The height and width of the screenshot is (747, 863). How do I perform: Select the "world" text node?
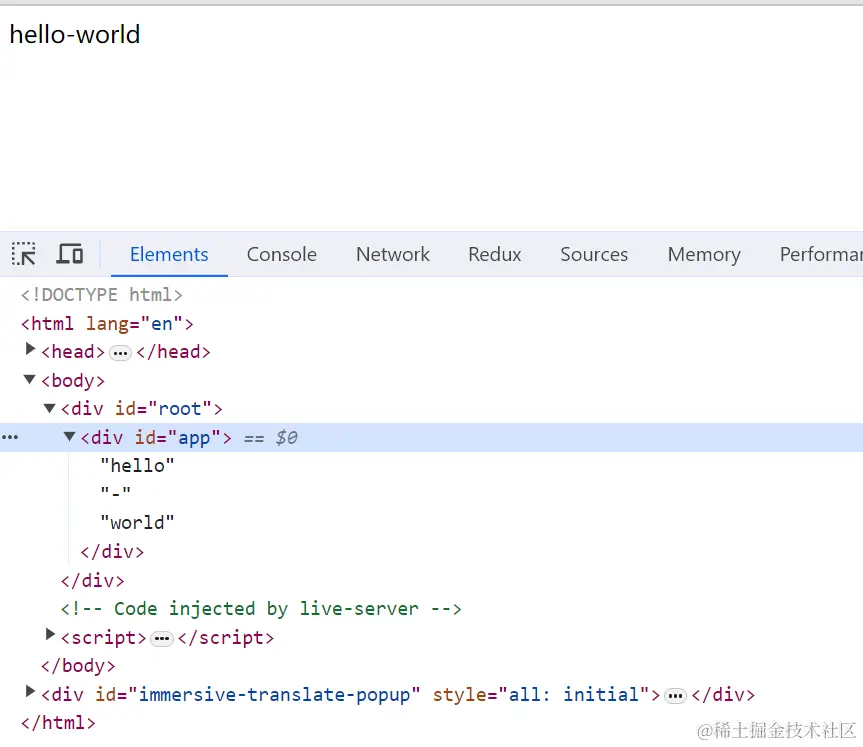(137, 522)
